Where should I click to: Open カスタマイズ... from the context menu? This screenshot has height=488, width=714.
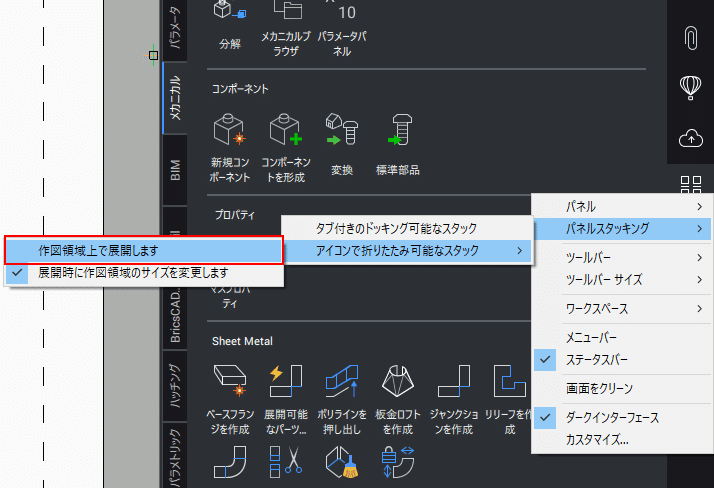622,440
